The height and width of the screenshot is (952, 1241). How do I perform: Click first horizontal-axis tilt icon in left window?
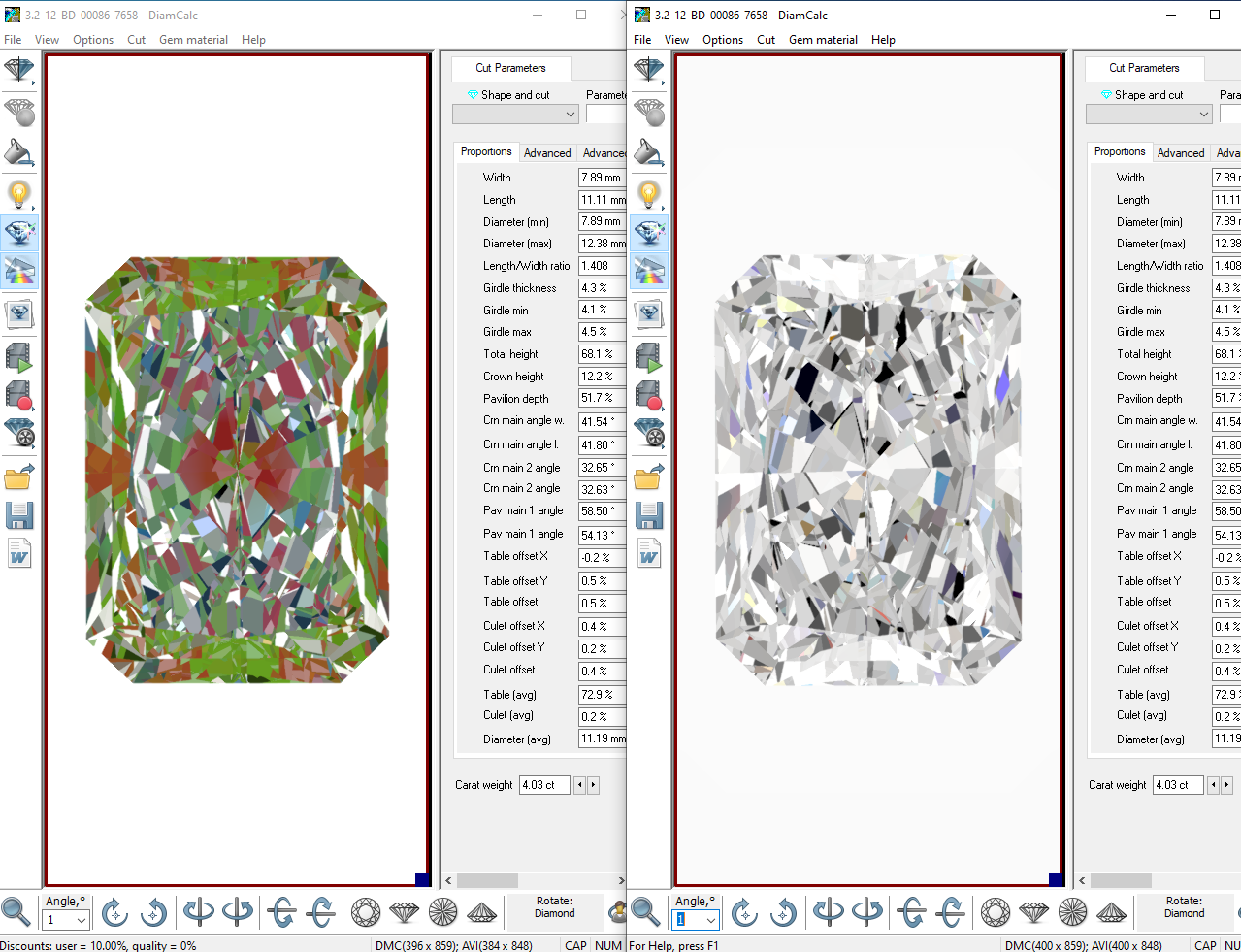click(x=282, y=911)
